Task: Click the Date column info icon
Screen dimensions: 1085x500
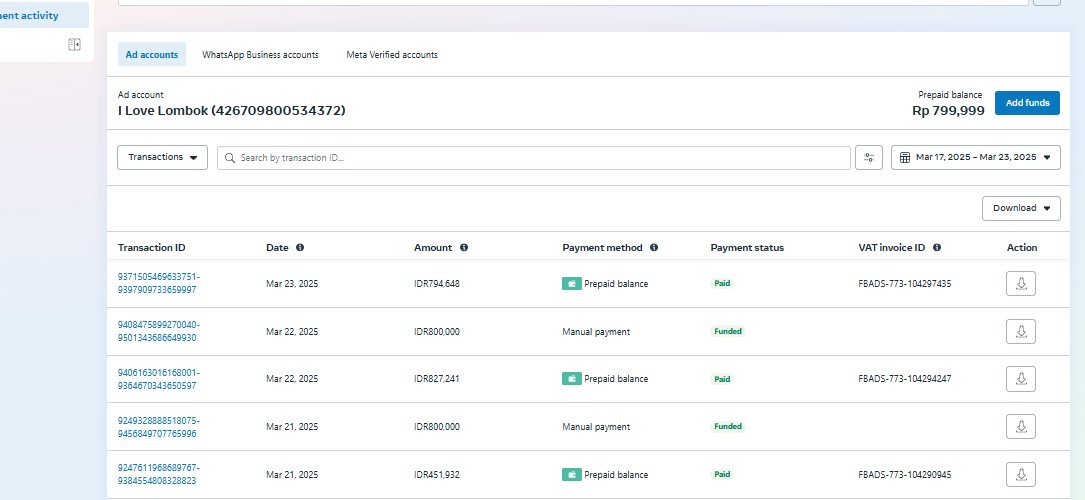Action: [300, 248]
